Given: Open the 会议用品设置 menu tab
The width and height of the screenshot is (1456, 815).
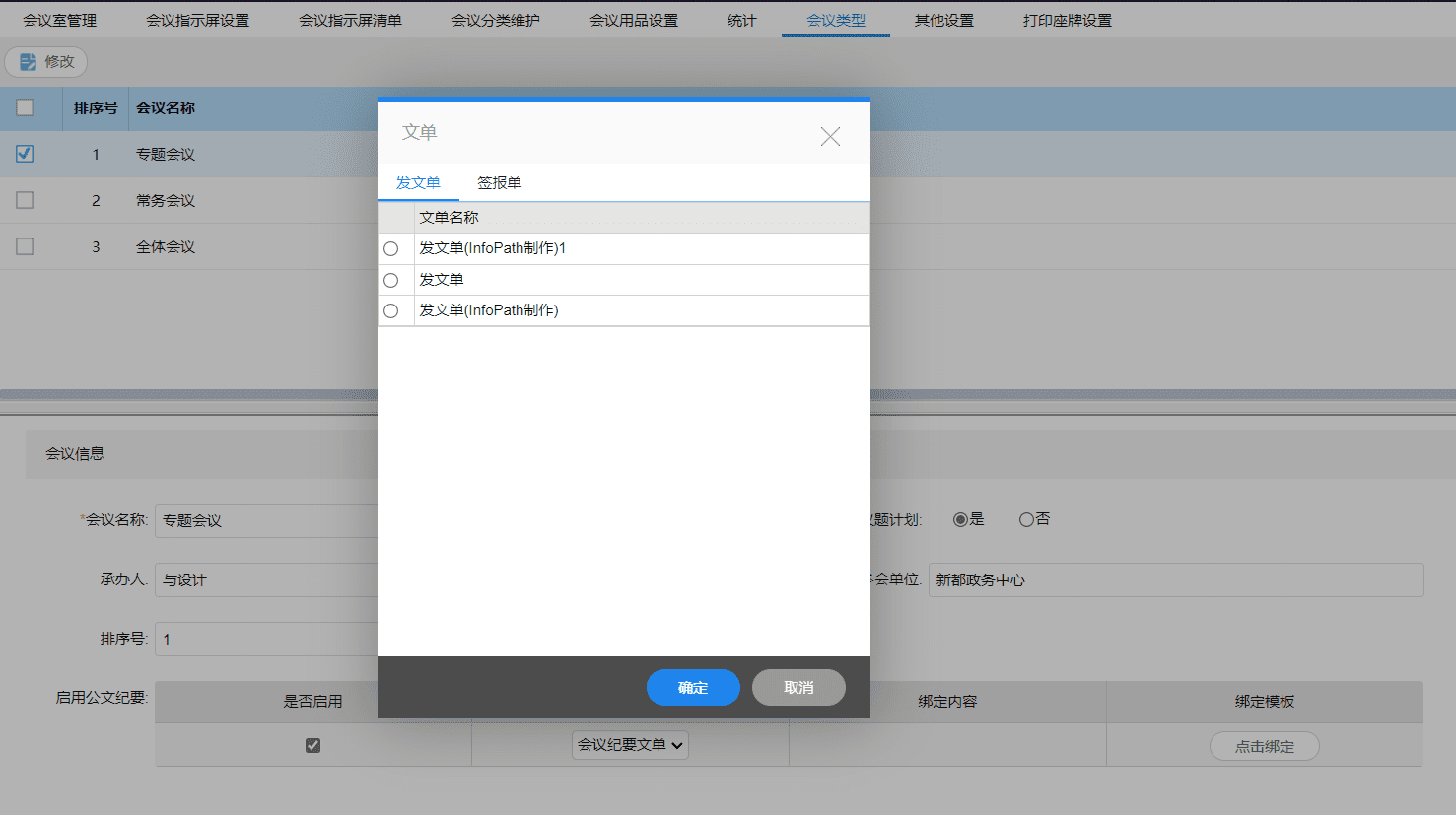Looking at the screenshot, I should [634, 20].
